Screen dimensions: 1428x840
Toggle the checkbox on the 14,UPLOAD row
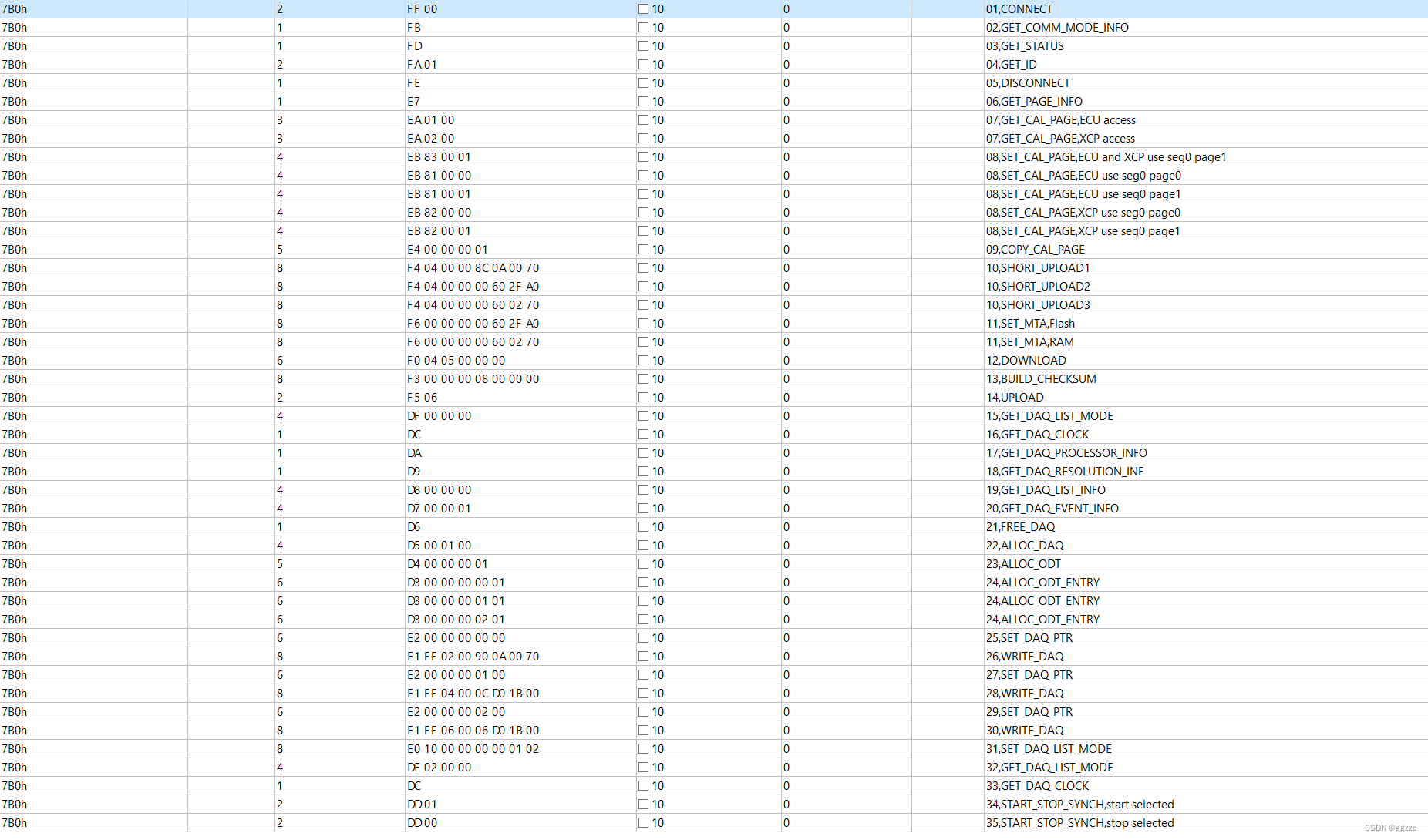point(642,398)
